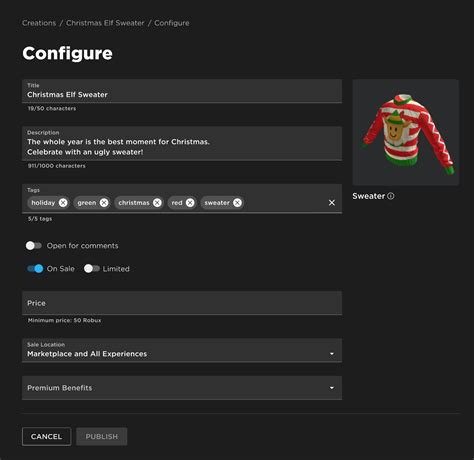
Task: Remove the christmas tag
Action: click(157, 203)
